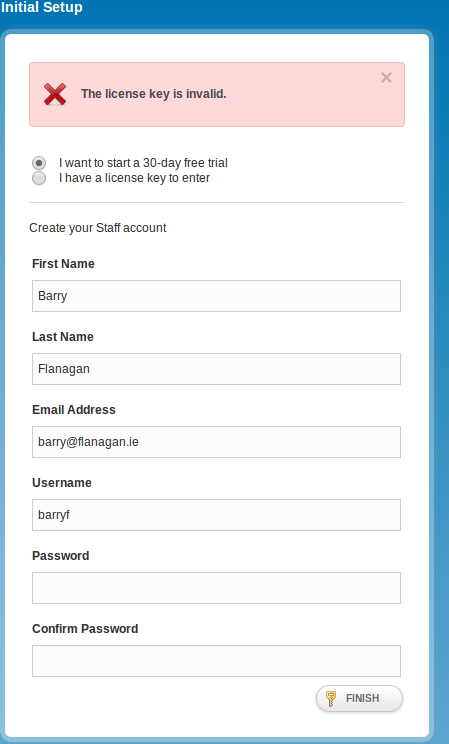The width and height of the screenshot is (449, 744).
Task: Dismiss the invalid license key alert
Action: 386,78
